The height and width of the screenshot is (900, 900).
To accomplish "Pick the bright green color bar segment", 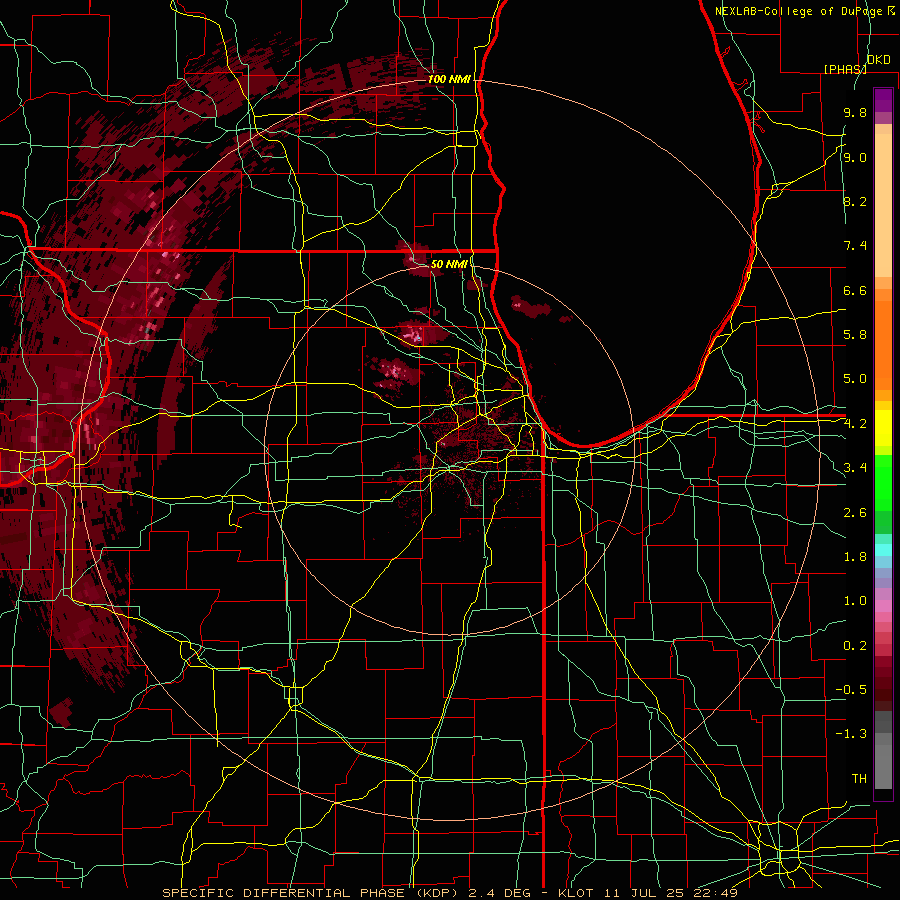I will pos(883,483).
